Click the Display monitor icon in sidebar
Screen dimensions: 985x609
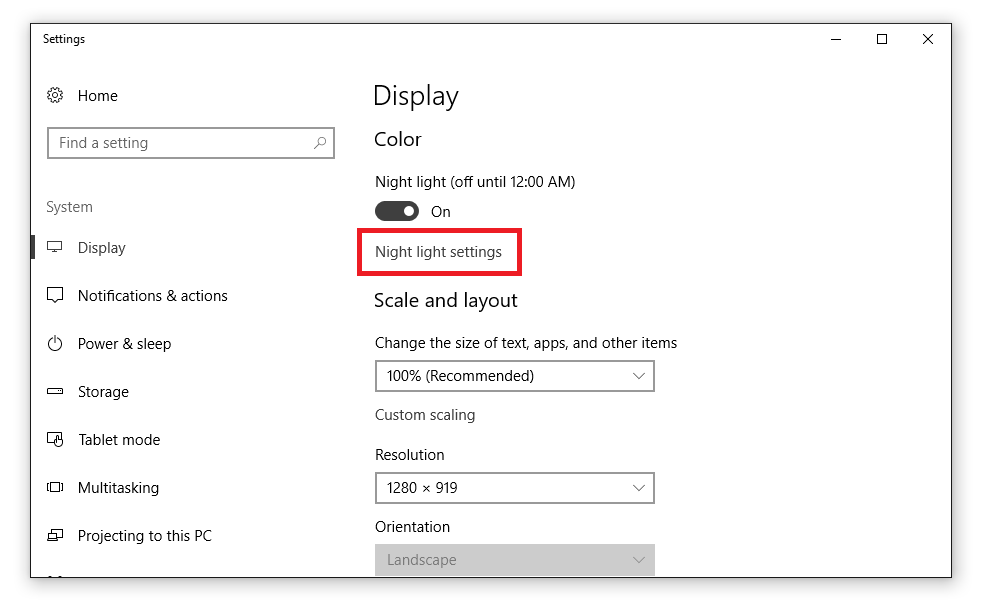click(x=55, y=248)
